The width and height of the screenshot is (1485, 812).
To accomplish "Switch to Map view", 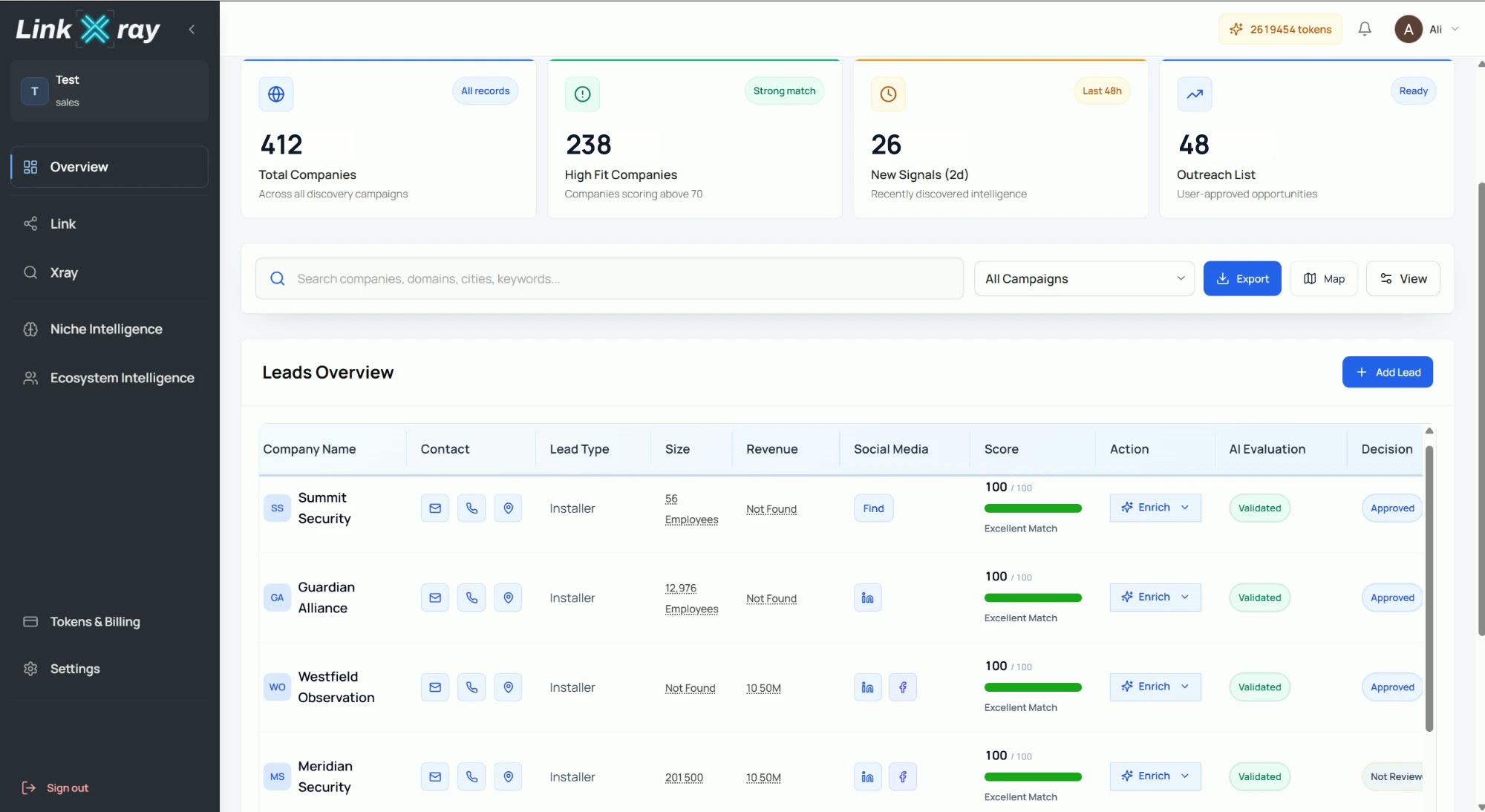I will (x=1324, y=279).
